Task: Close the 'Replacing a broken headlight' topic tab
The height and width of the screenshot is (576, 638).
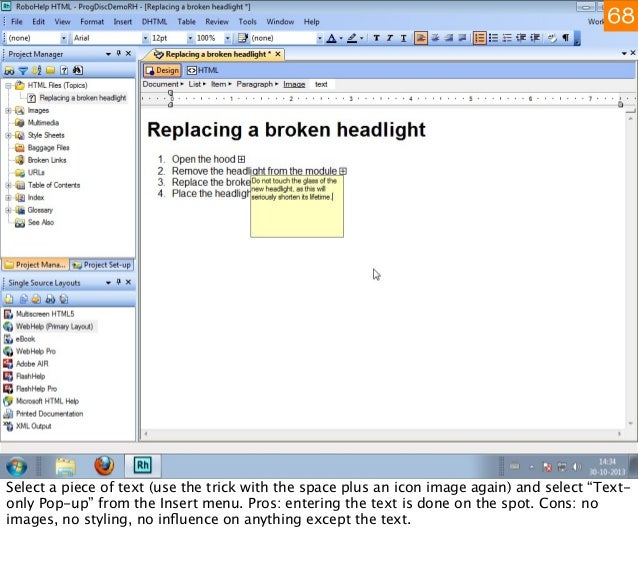Action: click(278, 54)
